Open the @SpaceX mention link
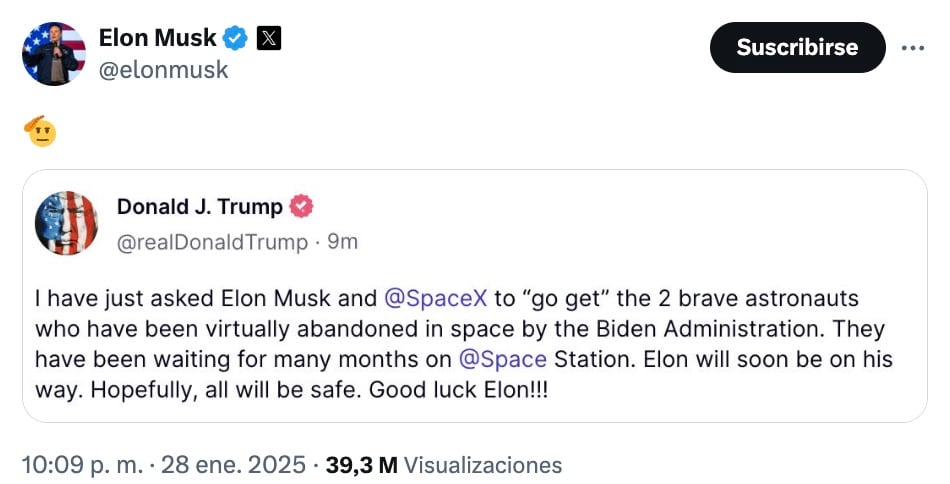 point(434,299)
